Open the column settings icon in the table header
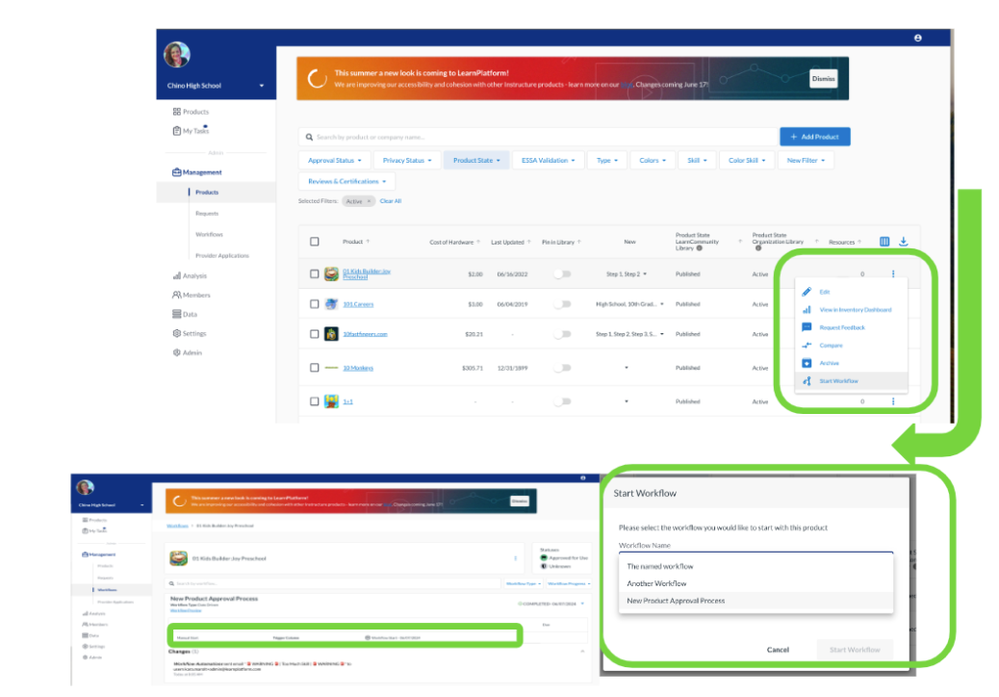 (884, 242)
